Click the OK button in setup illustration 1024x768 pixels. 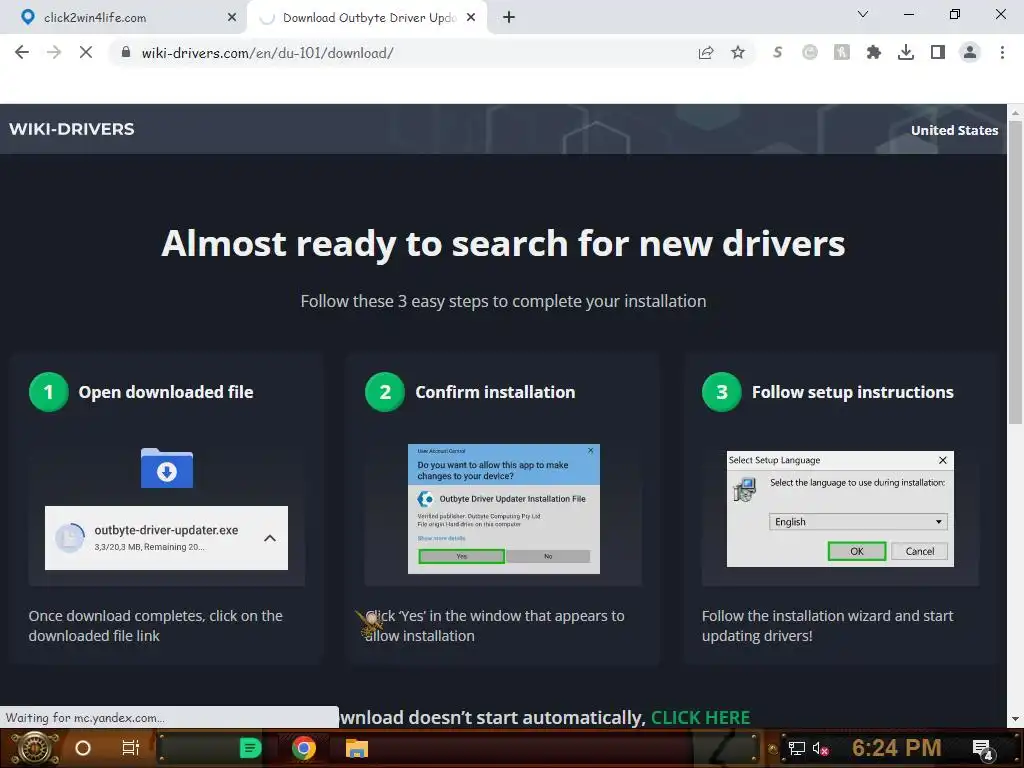pyautogui.click(x=857, y=551)
